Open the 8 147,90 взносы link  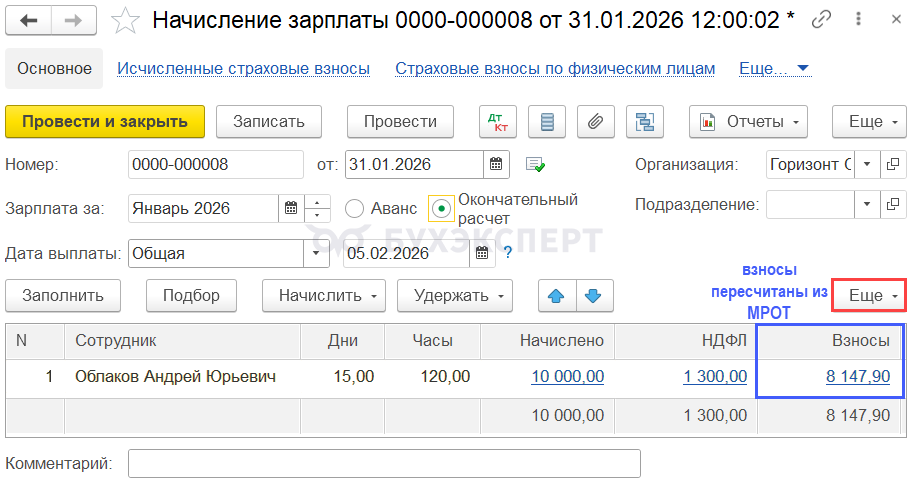[x=857, y=376]
